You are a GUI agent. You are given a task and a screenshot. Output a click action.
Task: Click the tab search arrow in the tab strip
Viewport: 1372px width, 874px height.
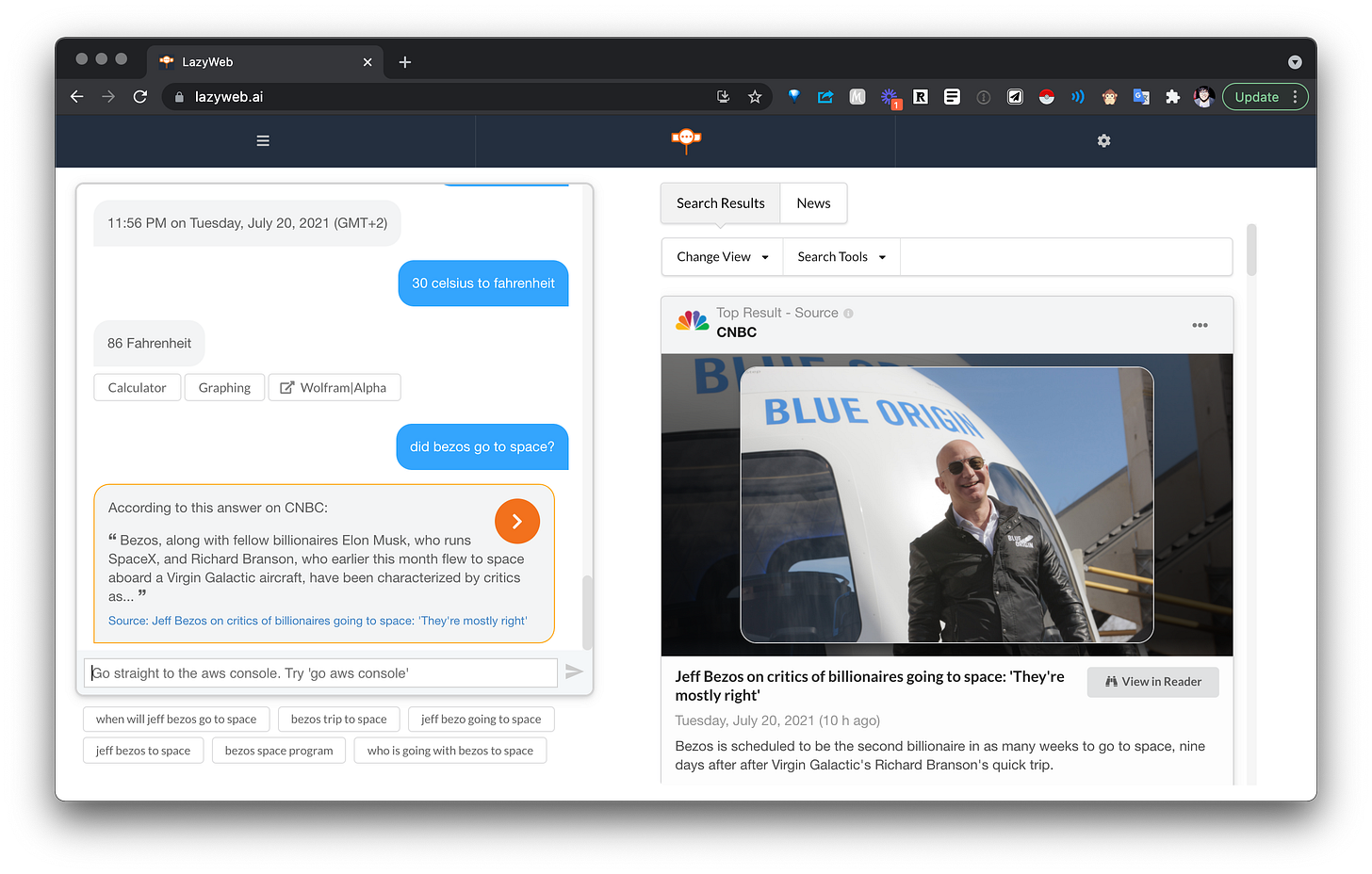coord(1295,62)
